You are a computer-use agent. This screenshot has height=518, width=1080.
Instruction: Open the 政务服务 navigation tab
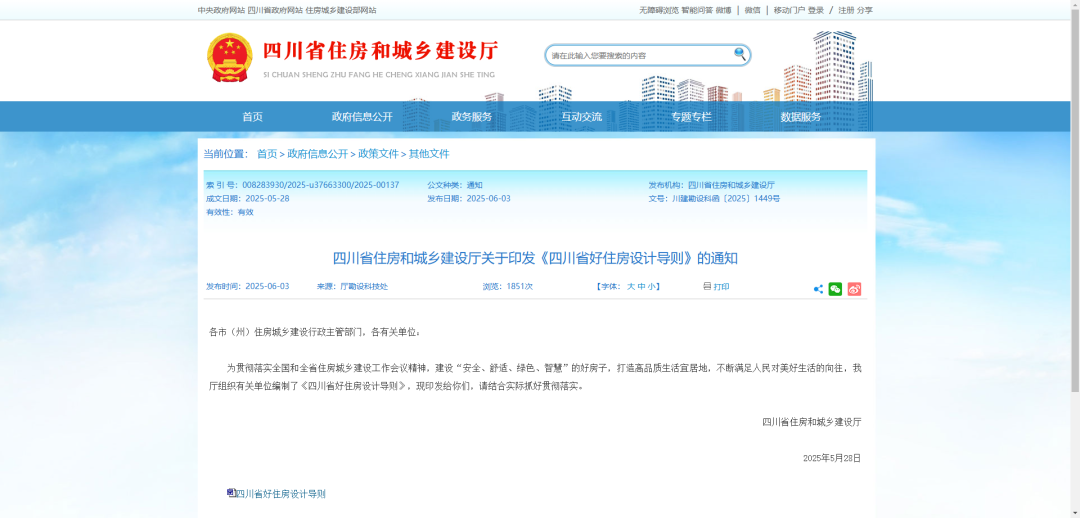coord(472,117)
